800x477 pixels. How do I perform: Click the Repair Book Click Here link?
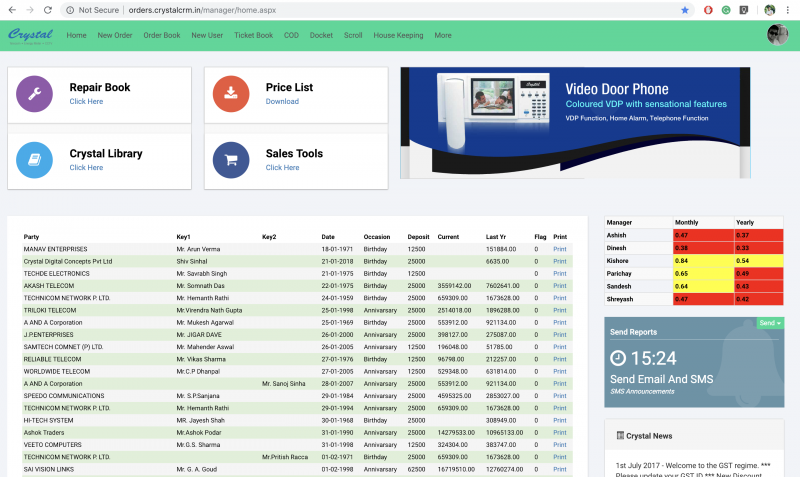(86, 102)
